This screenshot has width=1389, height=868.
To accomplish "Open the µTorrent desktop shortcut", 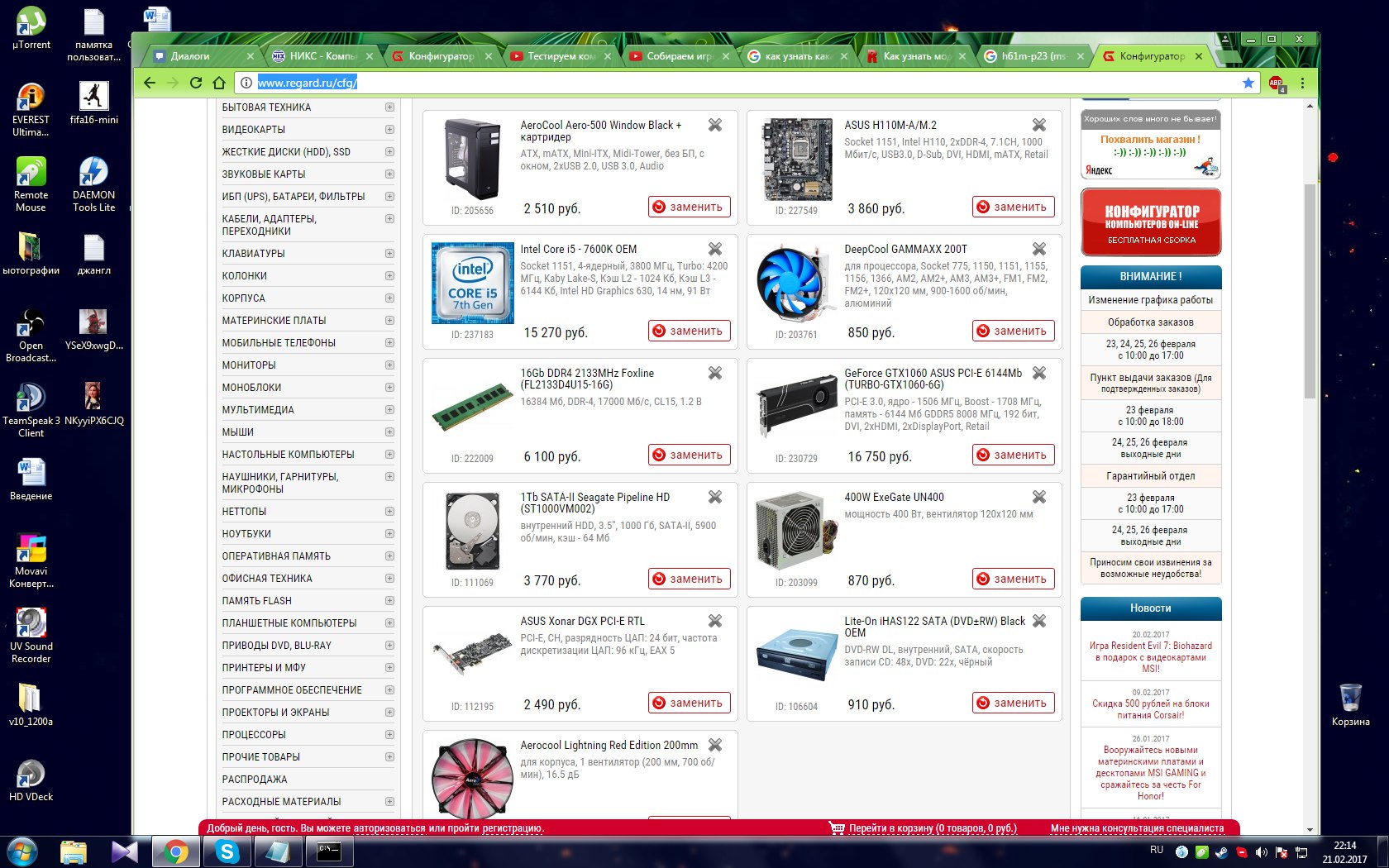I will [x=31, y=27].
